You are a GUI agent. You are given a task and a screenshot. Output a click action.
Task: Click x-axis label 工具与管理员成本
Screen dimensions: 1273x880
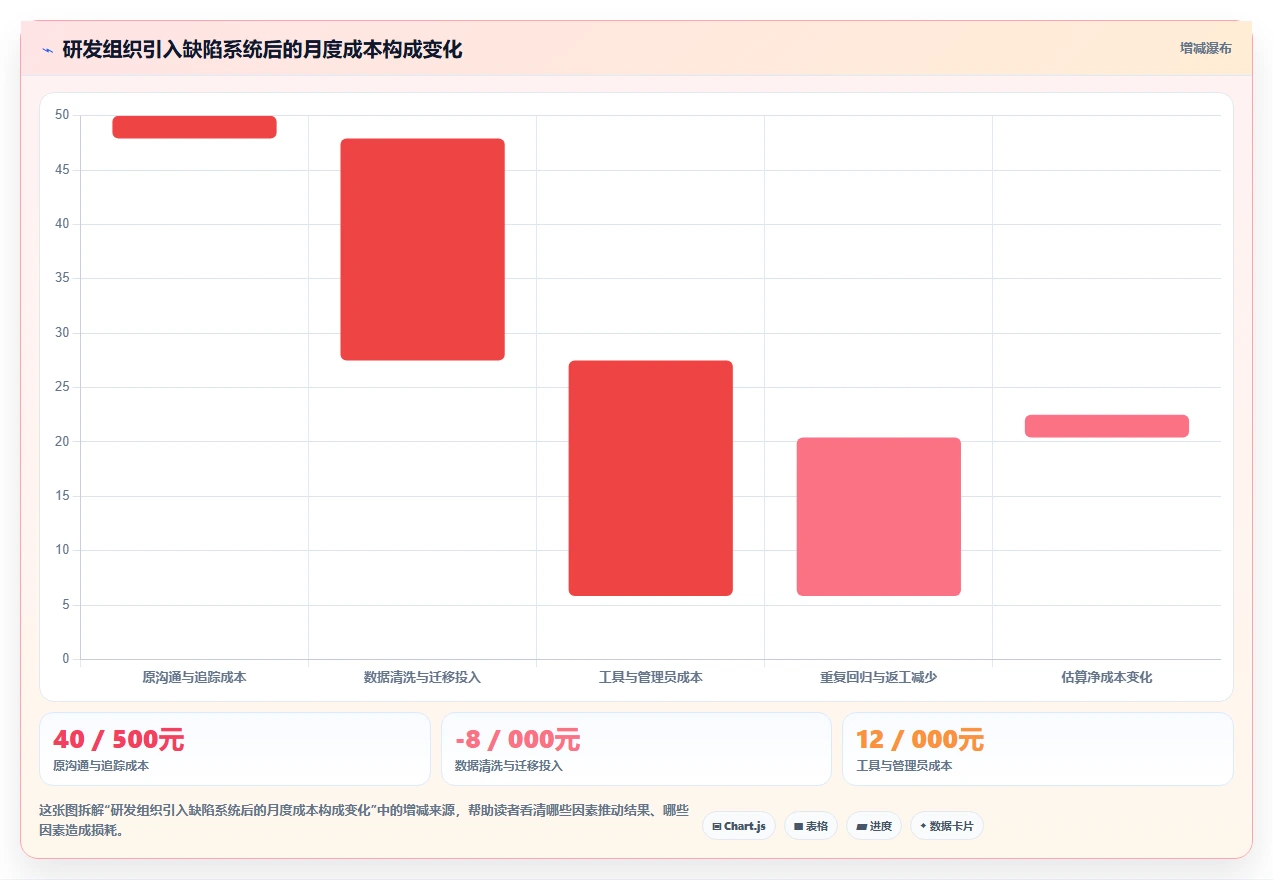pos(650,677)
